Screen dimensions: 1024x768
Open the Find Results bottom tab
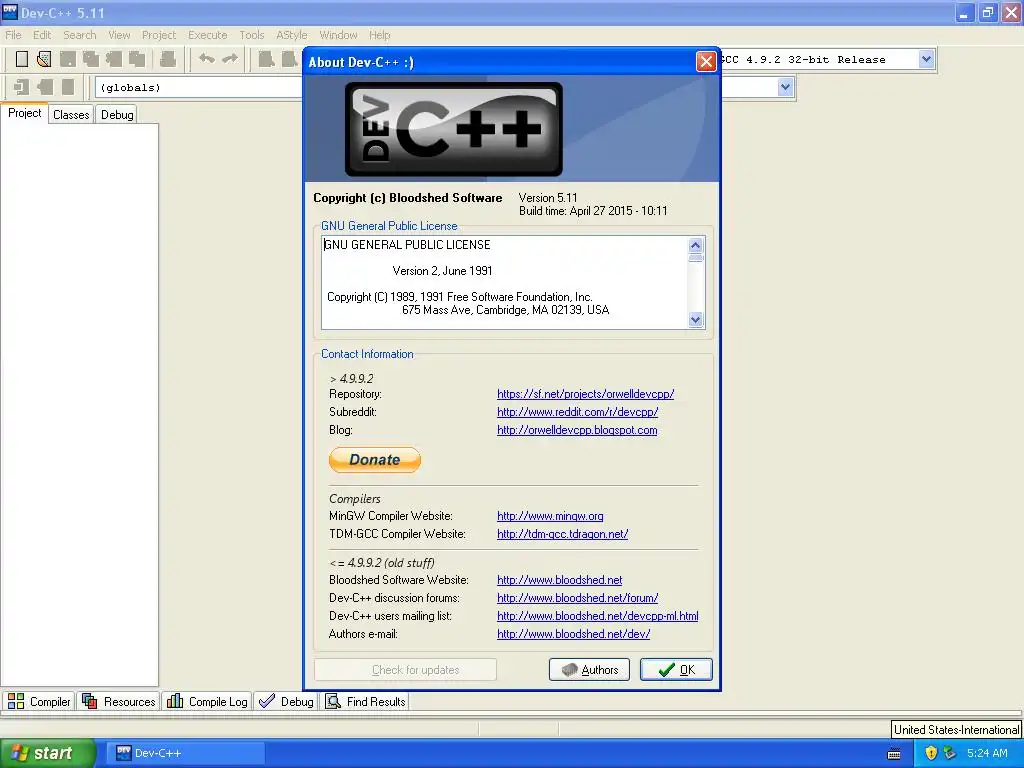(366, 701)
